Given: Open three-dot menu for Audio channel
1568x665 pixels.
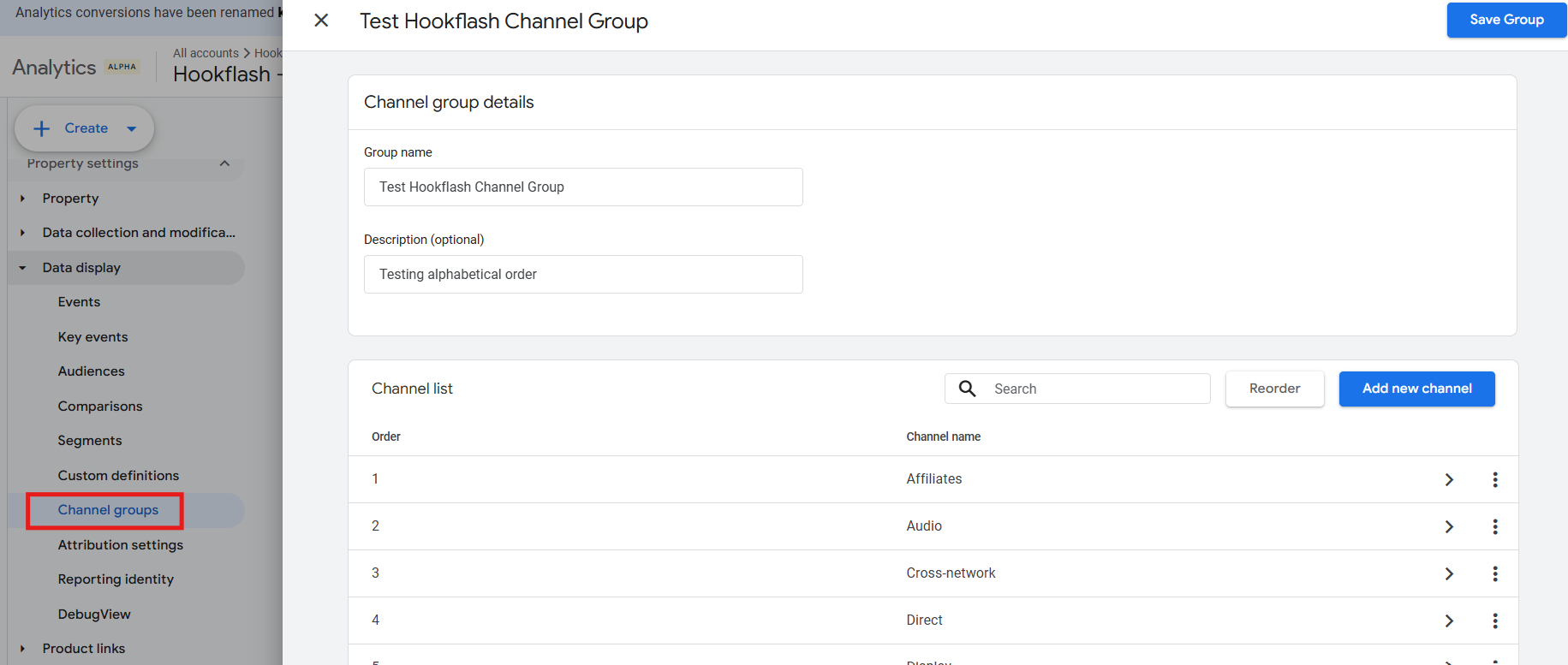Looking at the screenshot, I should point(1495,526).
